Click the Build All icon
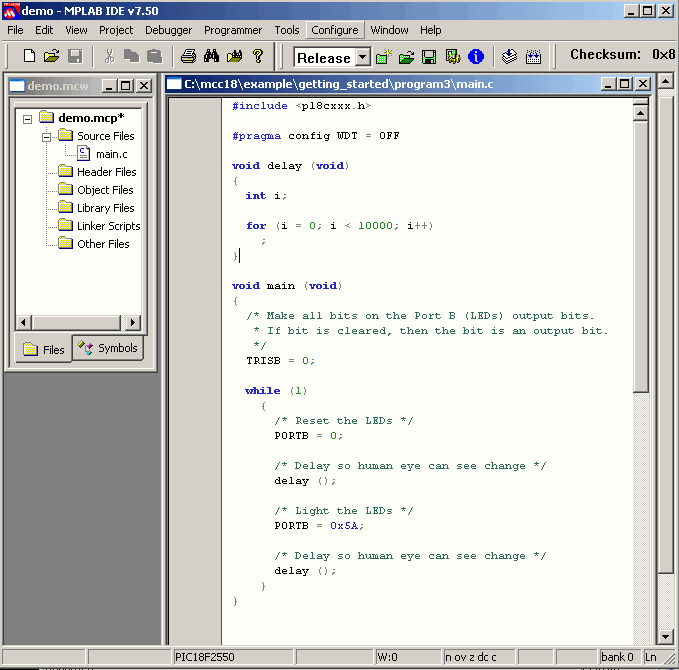The width and height of the screenshot is (679, 670). click(533, 57)
